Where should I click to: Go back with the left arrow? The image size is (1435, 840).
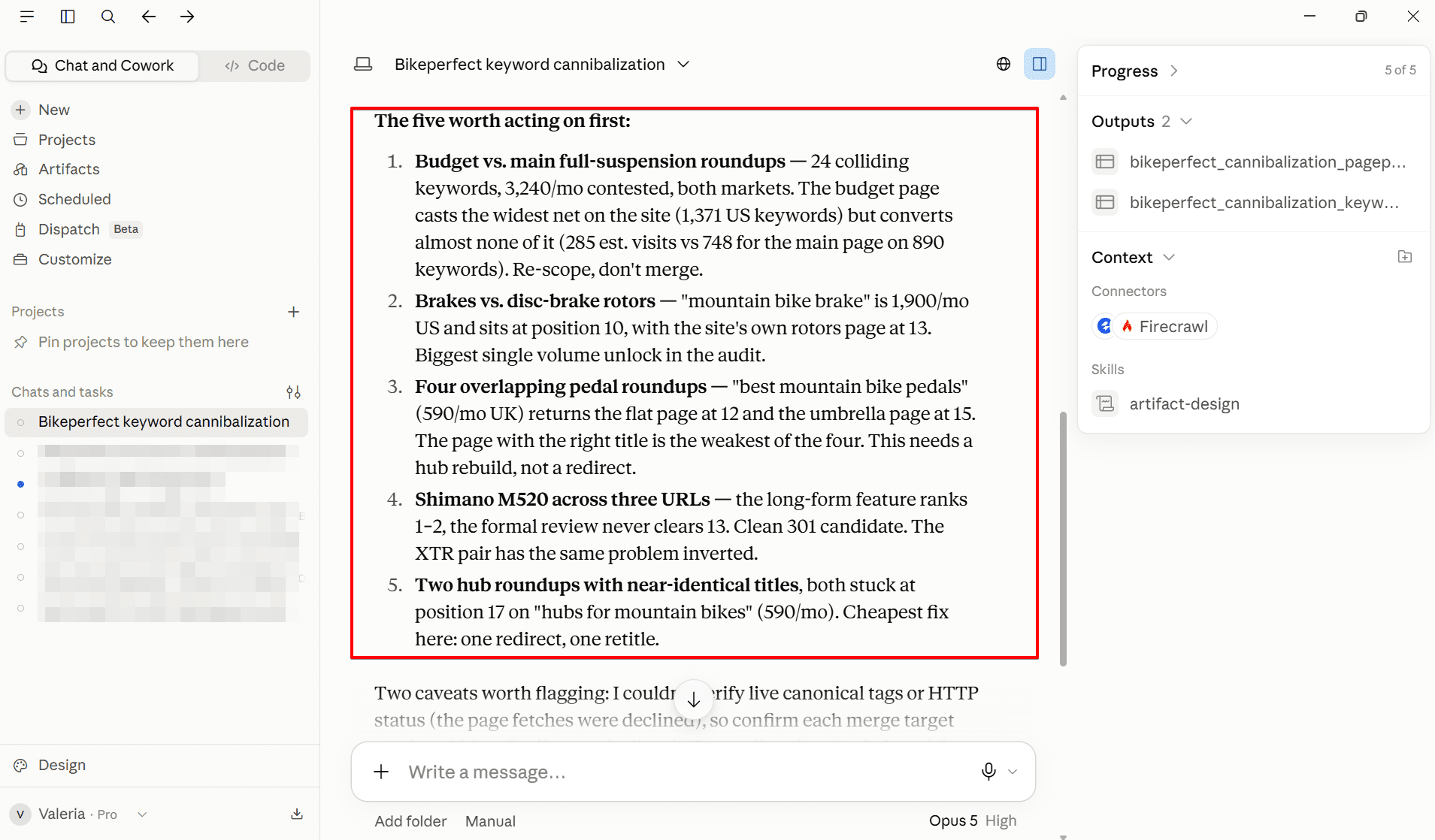149,17
